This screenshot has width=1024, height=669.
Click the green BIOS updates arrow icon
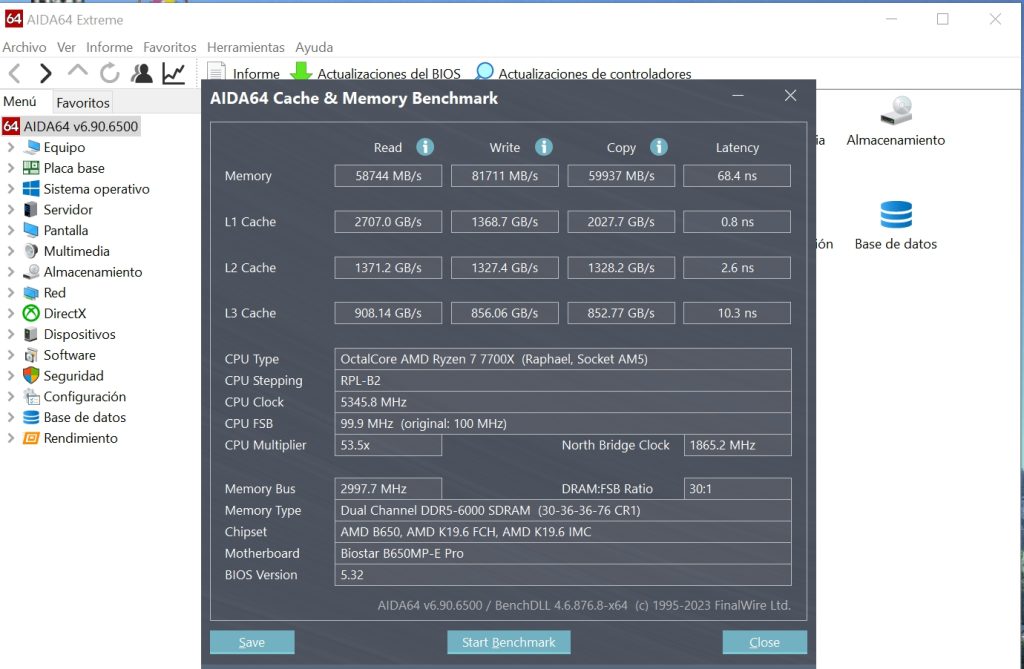300,71
